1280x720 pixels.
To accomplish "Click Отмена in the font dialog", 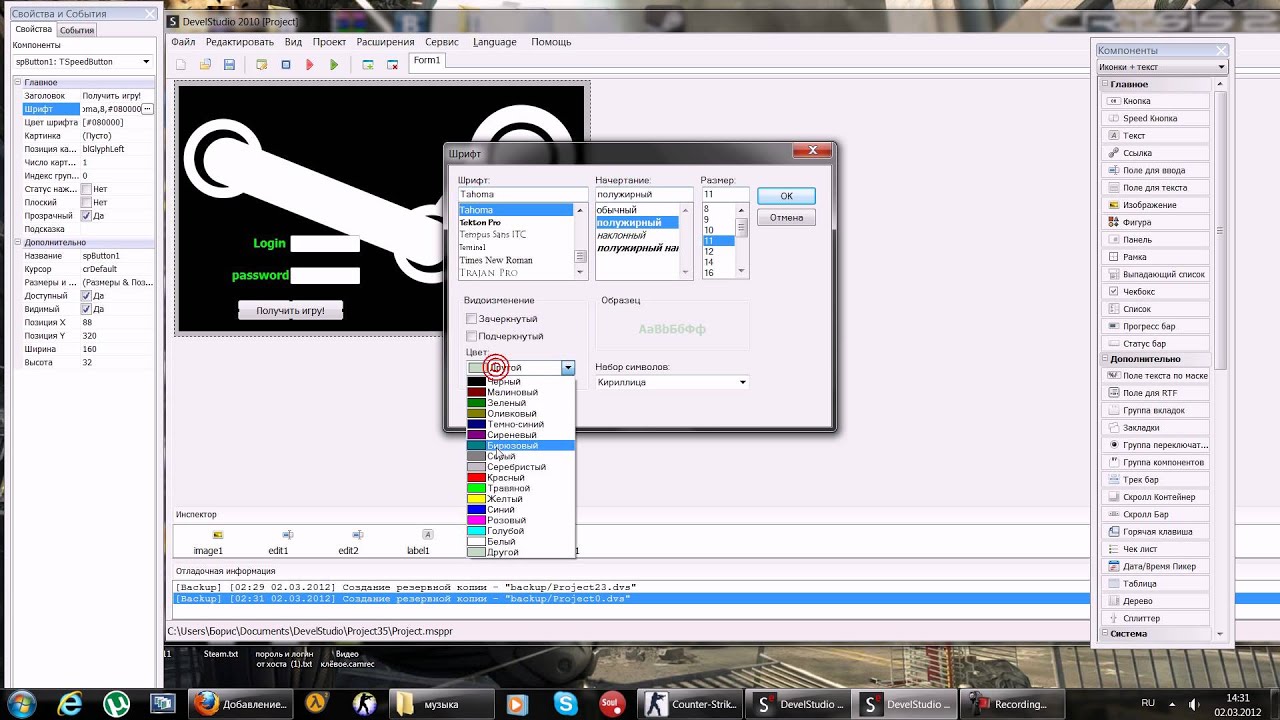I will click(786, 217).
